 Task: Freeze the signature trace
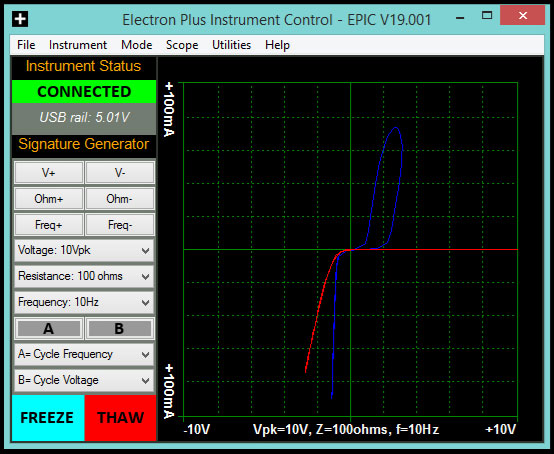tap(48, 418)
